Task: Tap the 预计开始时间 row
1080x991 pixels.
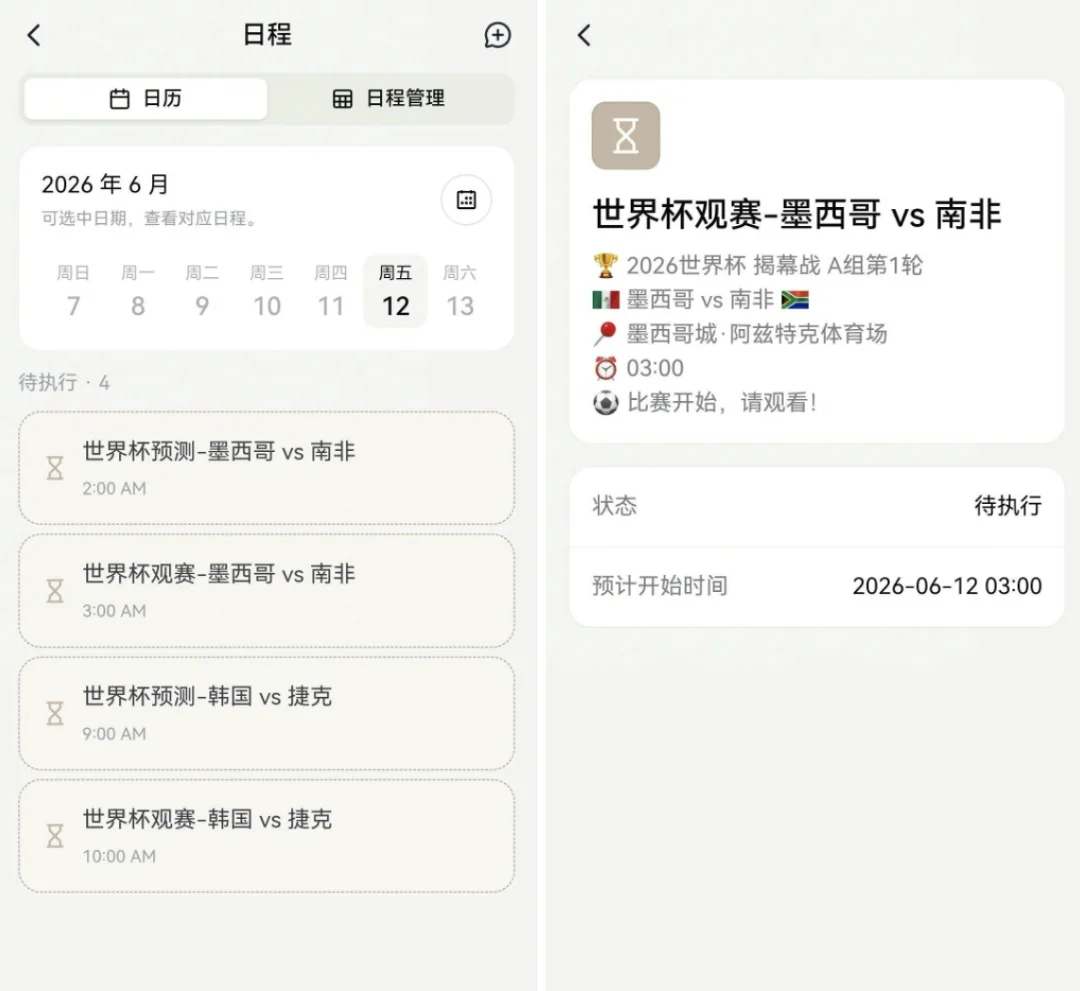Action: click(x=816, y=586)
